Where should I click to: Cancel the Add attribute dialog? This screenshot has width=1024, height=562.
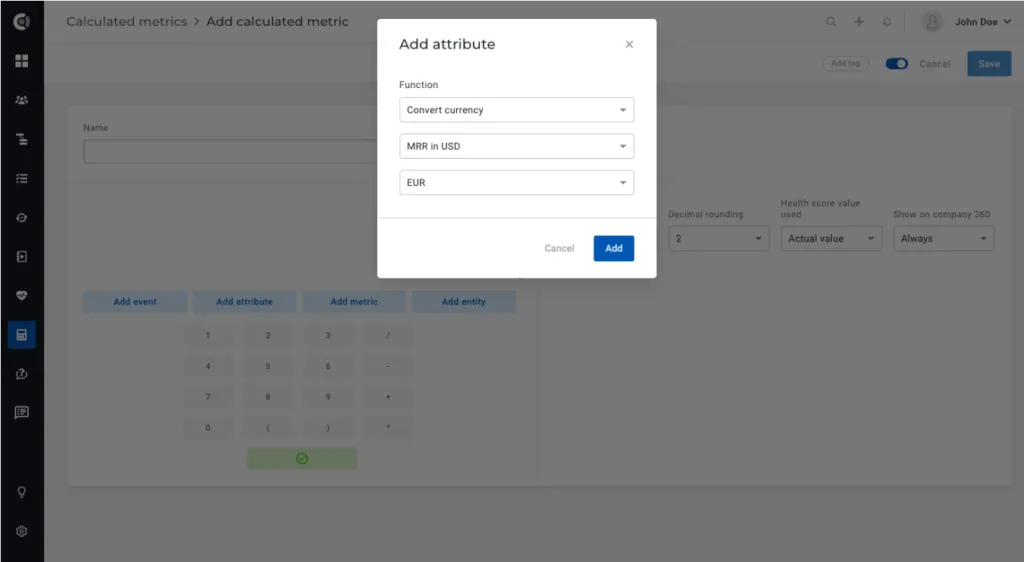point(559,248)
